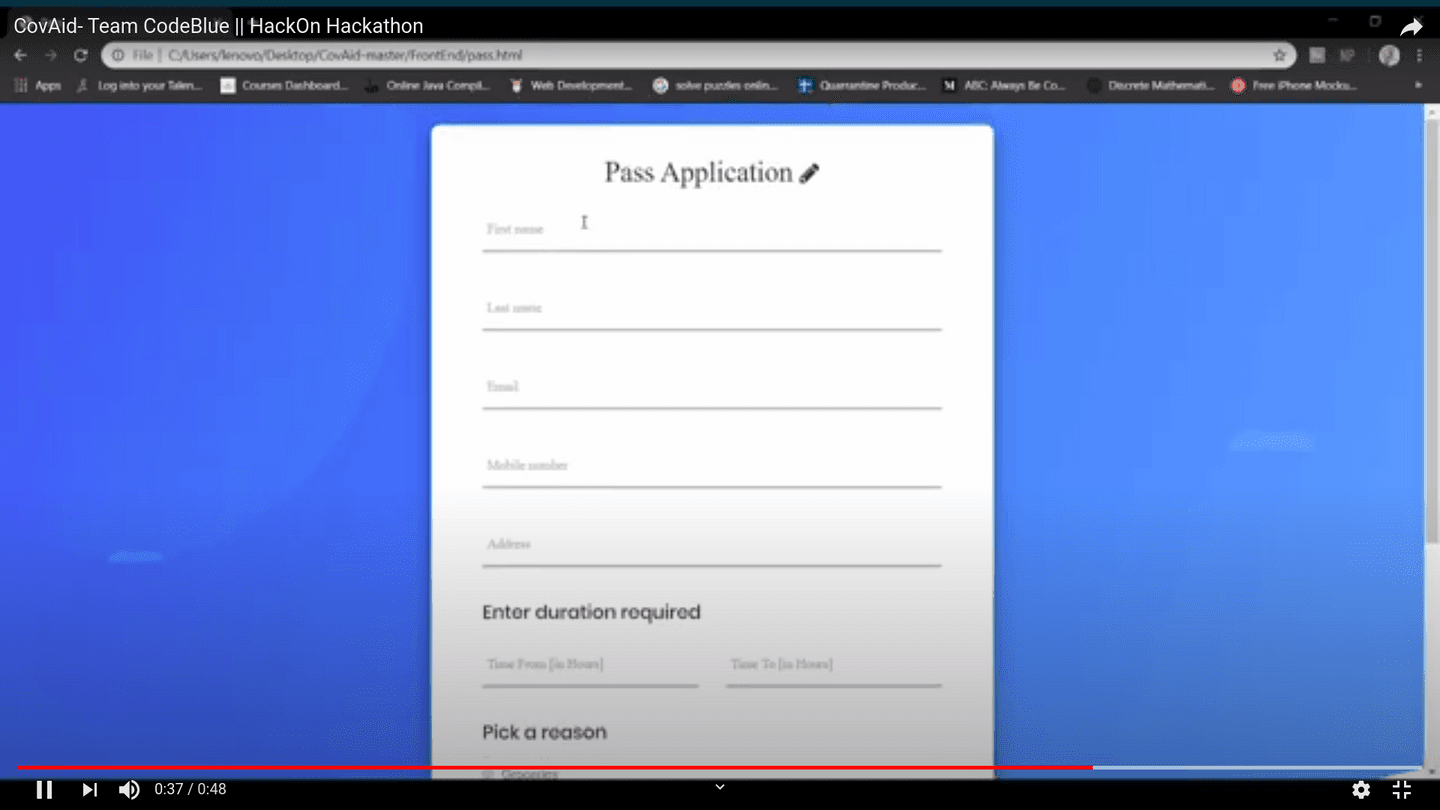The width and height of the screenshot is (1440, 810).
Task: Open the 'Web Development...' bookmark
Action: 571,86
